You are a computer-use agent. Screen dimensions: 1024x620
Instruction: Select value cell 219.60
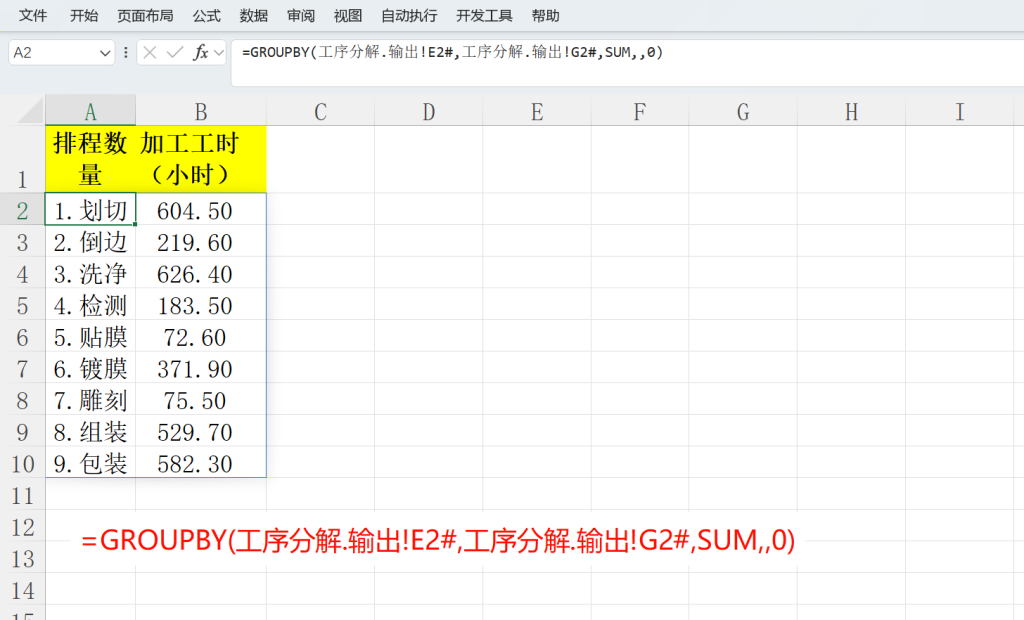201,240
